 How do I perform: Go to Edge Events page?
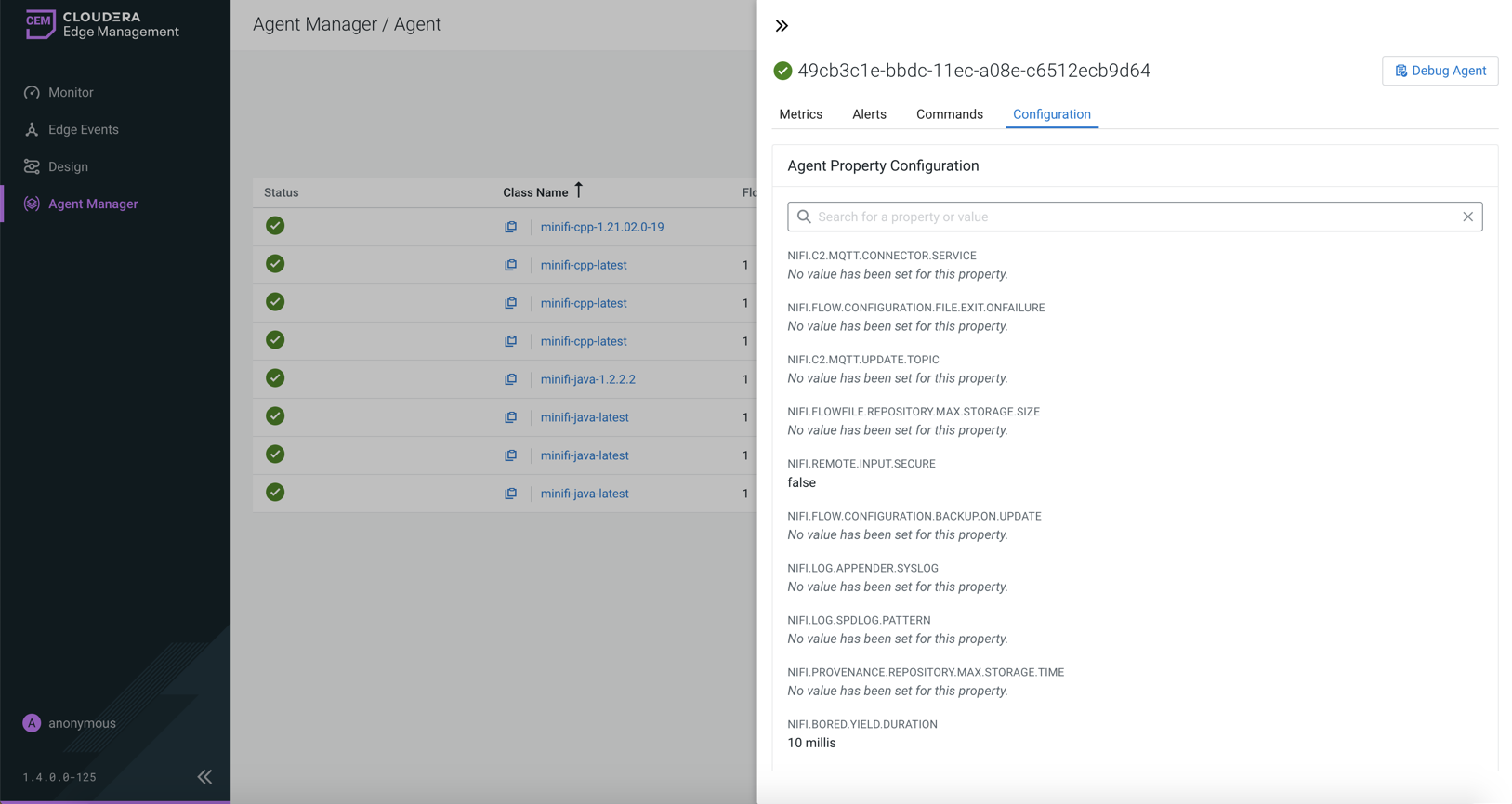click(83, 129)
